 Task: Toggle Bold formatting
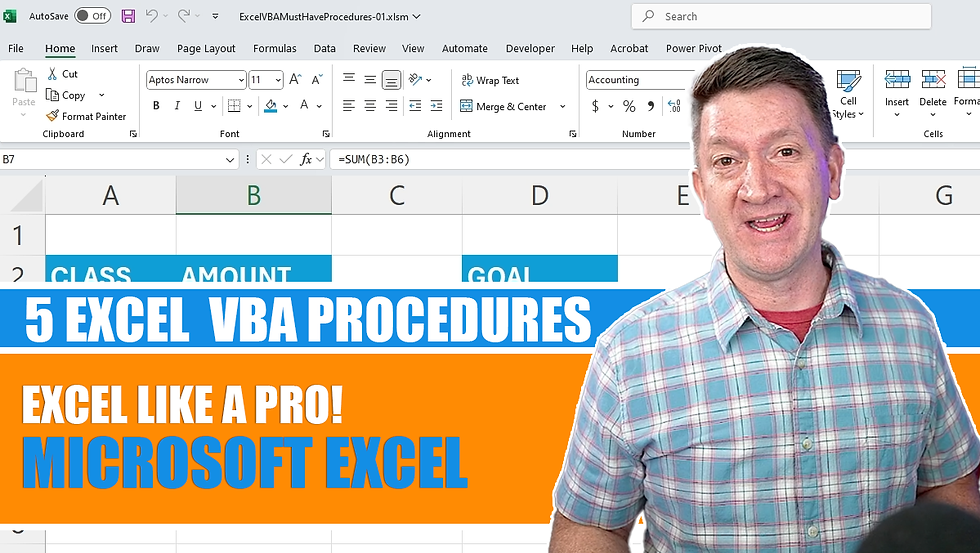(x=156, y=106)
